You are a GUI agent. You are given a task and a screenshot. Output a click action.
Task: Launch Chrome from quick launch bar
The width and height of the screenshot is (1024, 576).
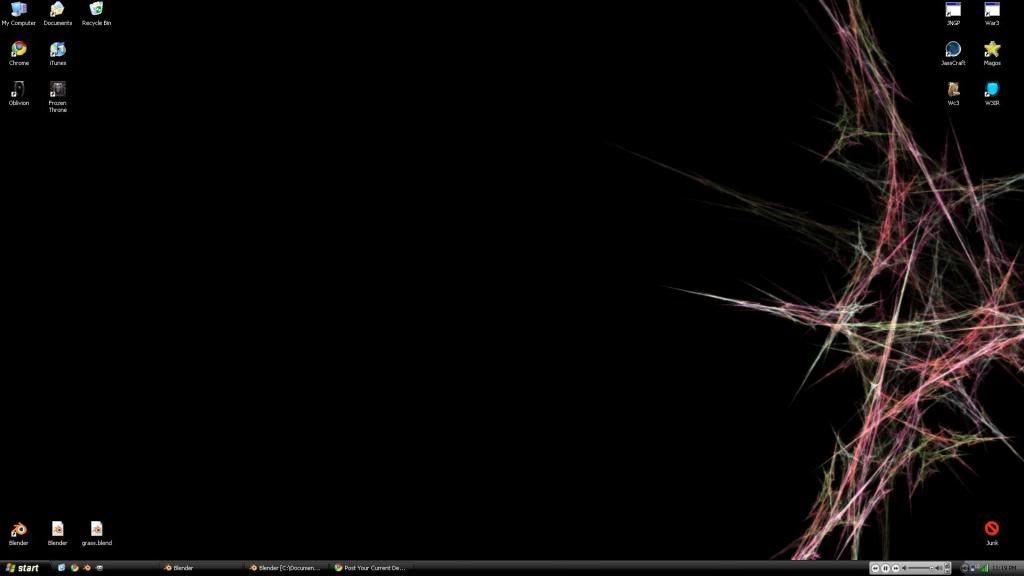pos(74,568)
